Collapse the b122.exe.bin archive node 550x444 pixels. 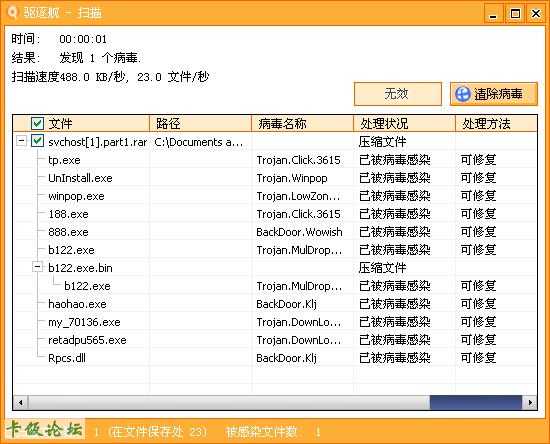pos(37,267)
